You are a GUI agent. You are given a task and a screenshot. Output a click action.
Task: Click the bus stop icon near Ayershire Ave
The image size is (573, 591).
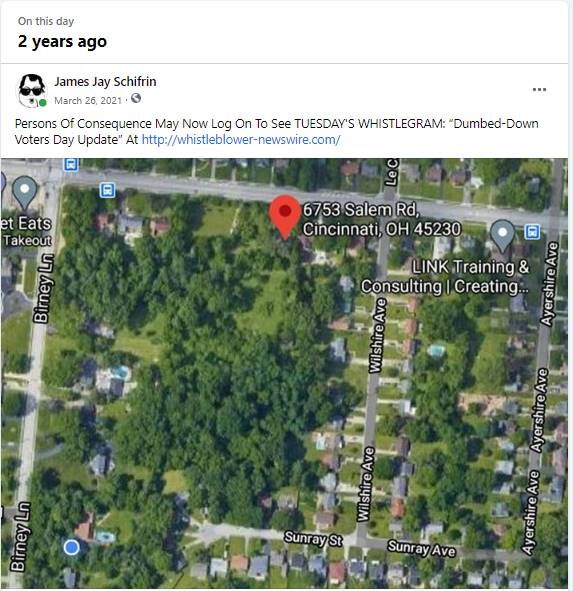click(x=532, y=232)
